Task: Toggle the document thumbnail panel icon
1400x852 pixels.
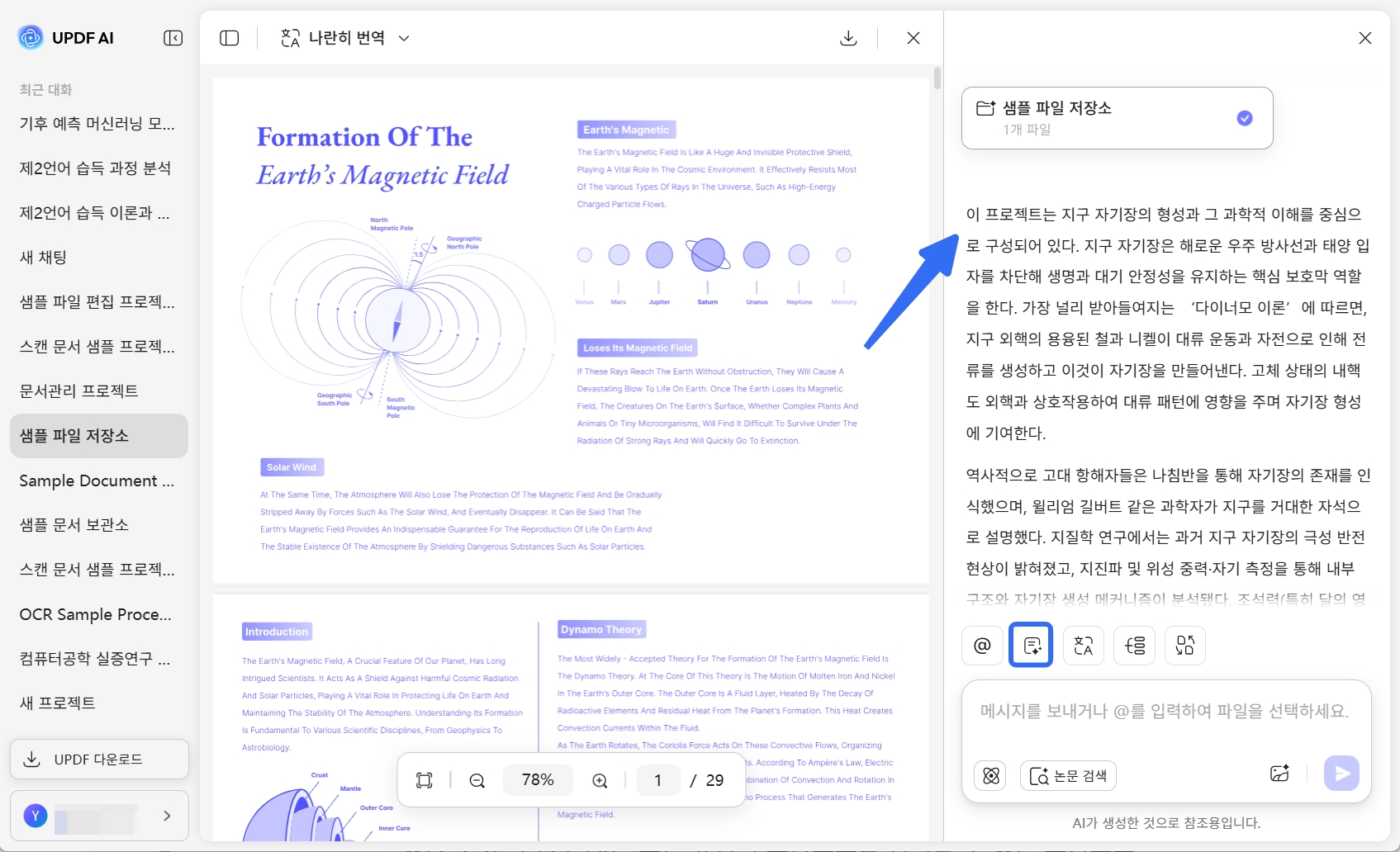Action: click(x=230, y=38)
